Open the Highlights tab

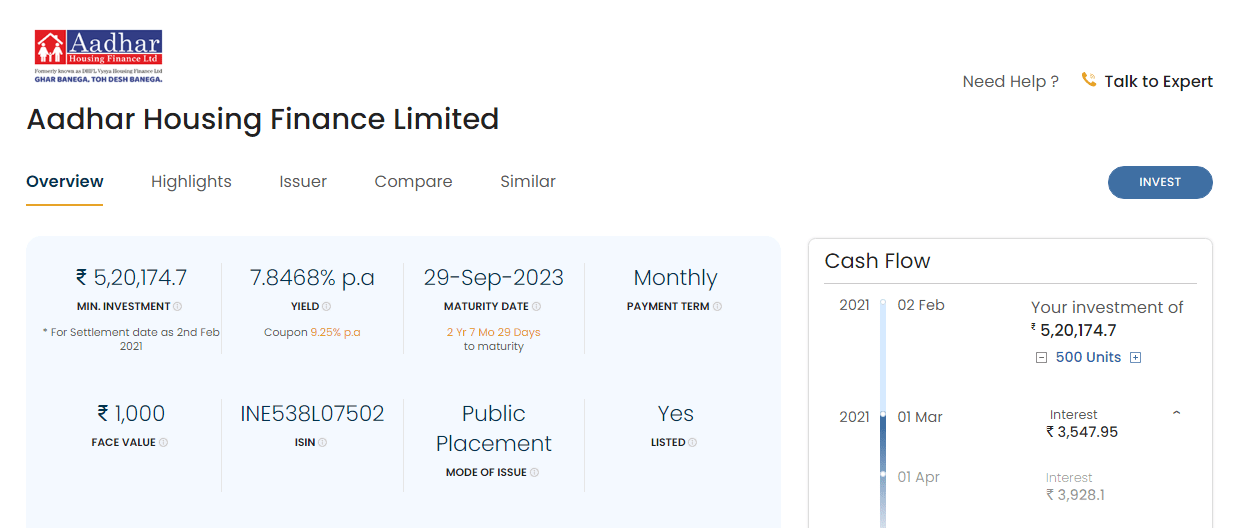(x=191, y=181)
